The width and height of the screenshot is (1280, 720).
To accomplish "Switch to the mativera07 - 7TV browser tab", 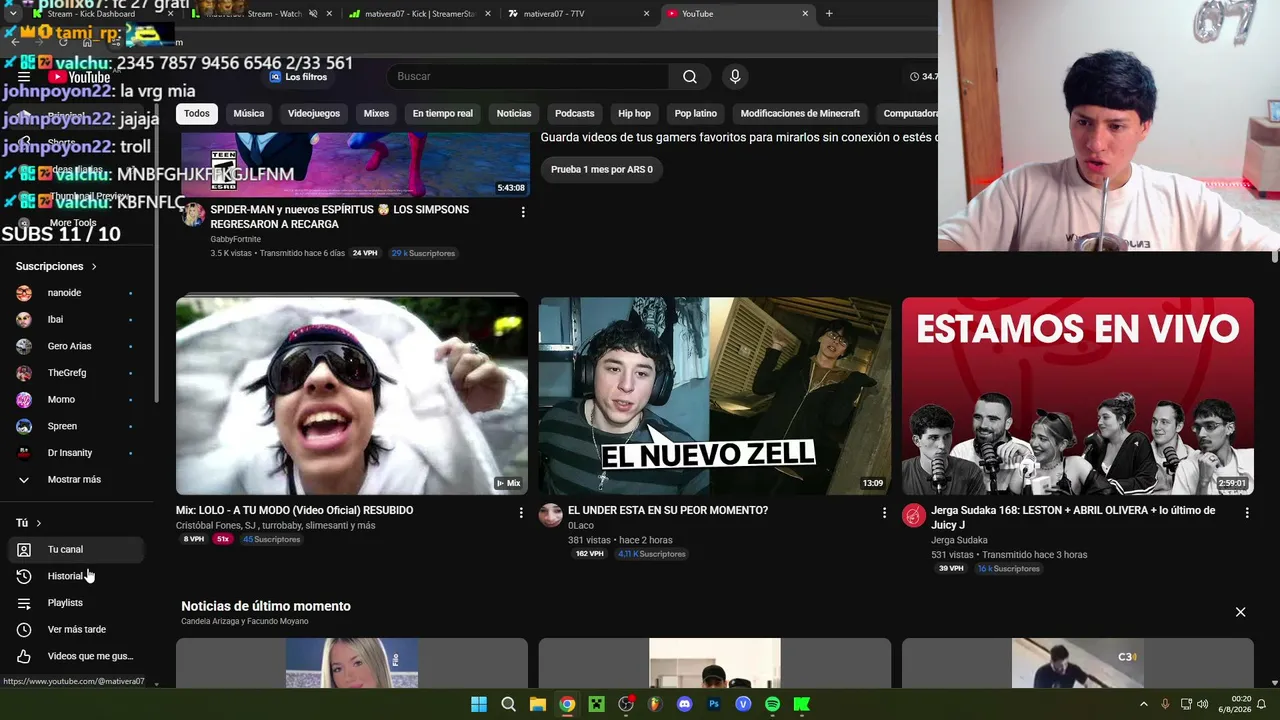I will [577, 14].
